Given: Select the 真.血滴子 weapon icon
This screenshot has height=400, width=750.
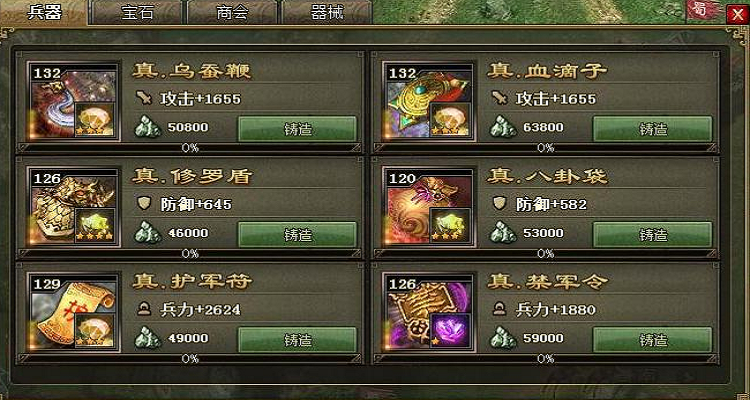Looking at the screenshot, I should (429, 102).
